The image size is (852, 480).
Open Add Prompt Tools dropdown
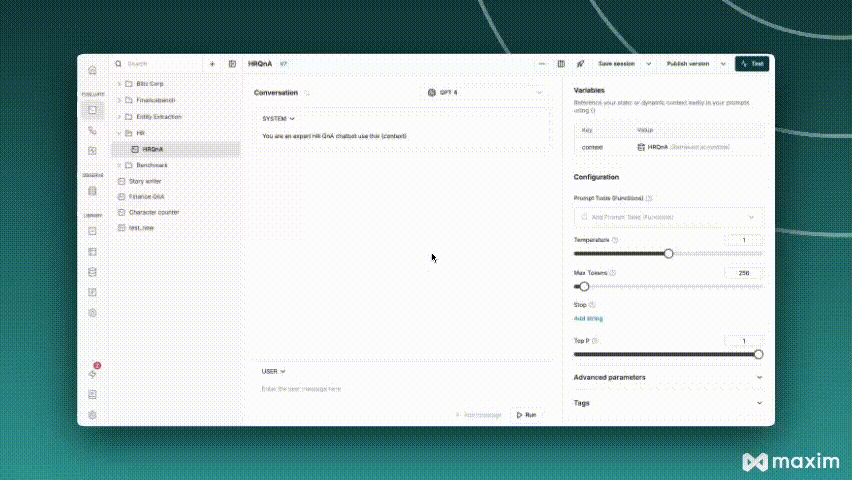pyautogui.click(x=668, y=217)
